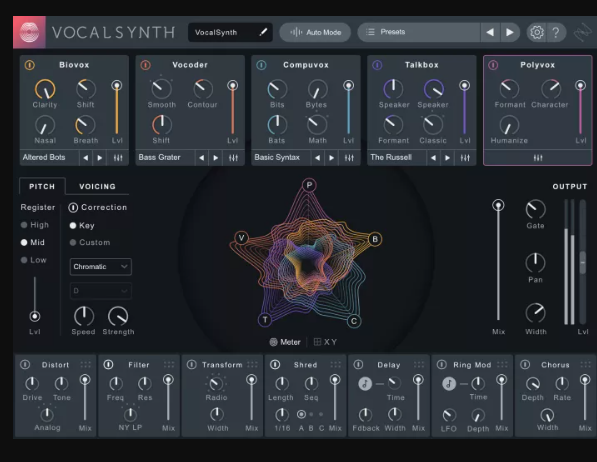Click Filter module drag handle dots
Image resolution: width=597 pixels, height=462 pixels.
coord(169,364)
